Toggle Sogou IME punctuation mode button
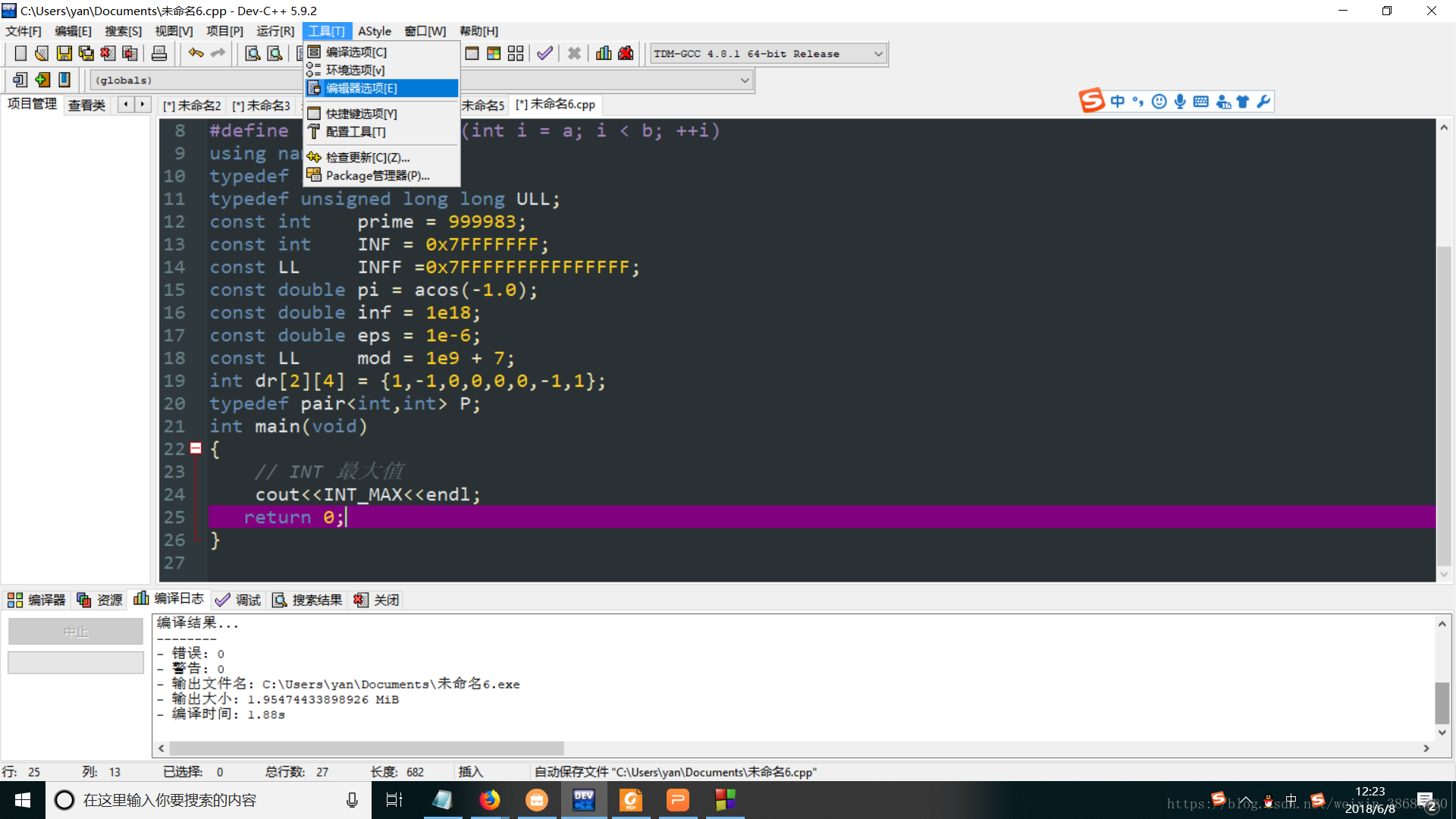Screen dimensions: 1456x819 pyautogui.click(x=1137, y=102)
